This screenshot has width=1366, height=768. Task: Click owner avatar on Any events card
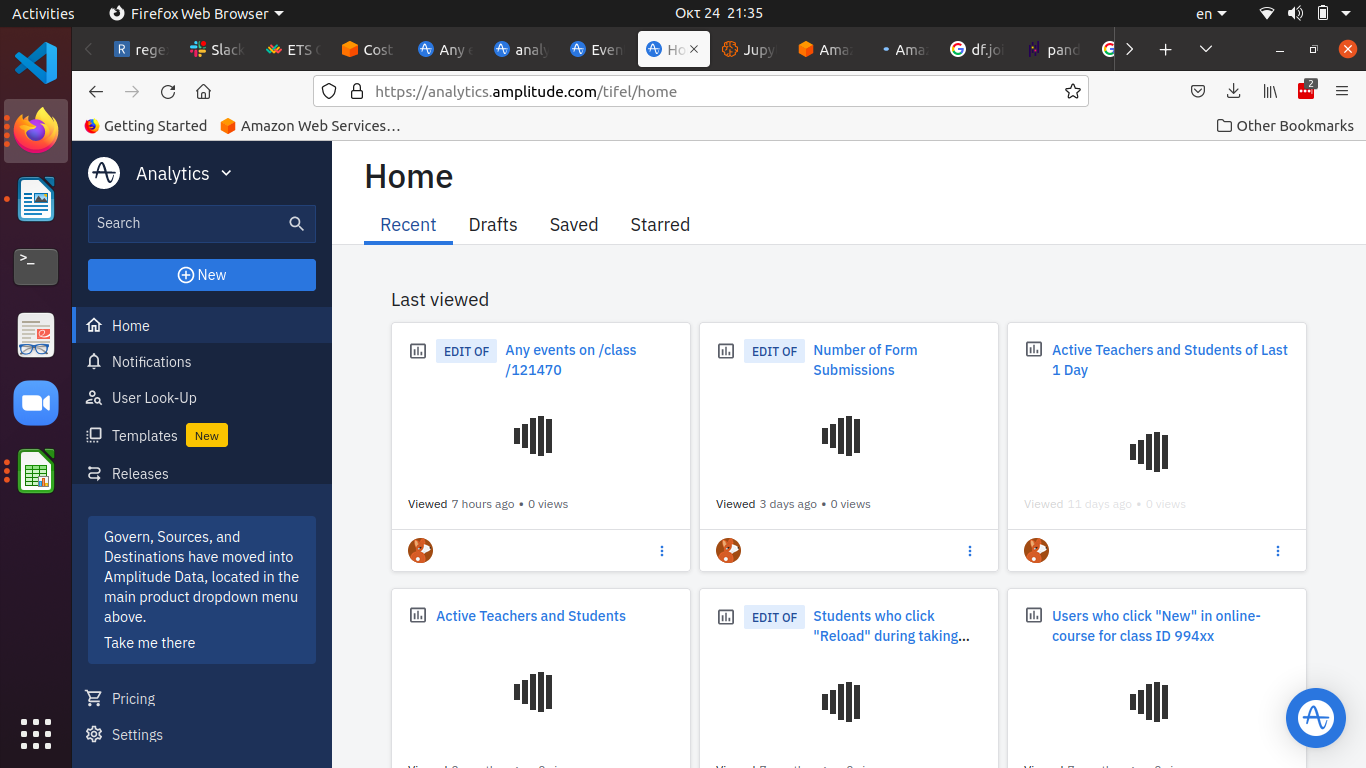click(x=421, y=550)
